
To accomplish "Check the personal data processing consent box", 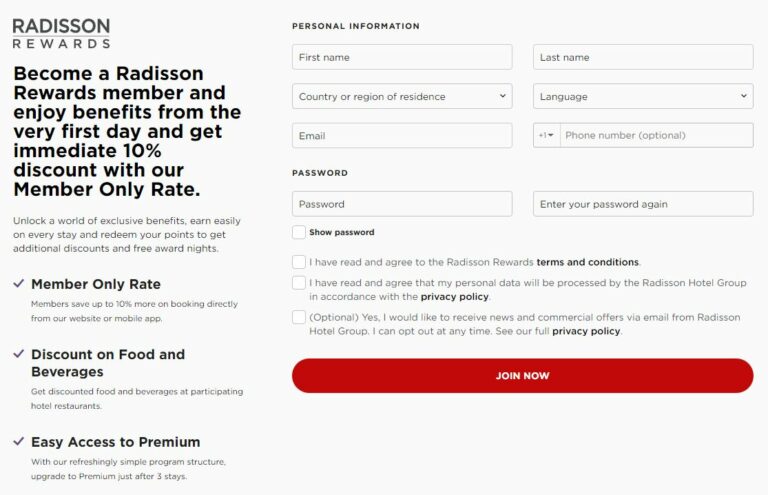I will point(299,283).
